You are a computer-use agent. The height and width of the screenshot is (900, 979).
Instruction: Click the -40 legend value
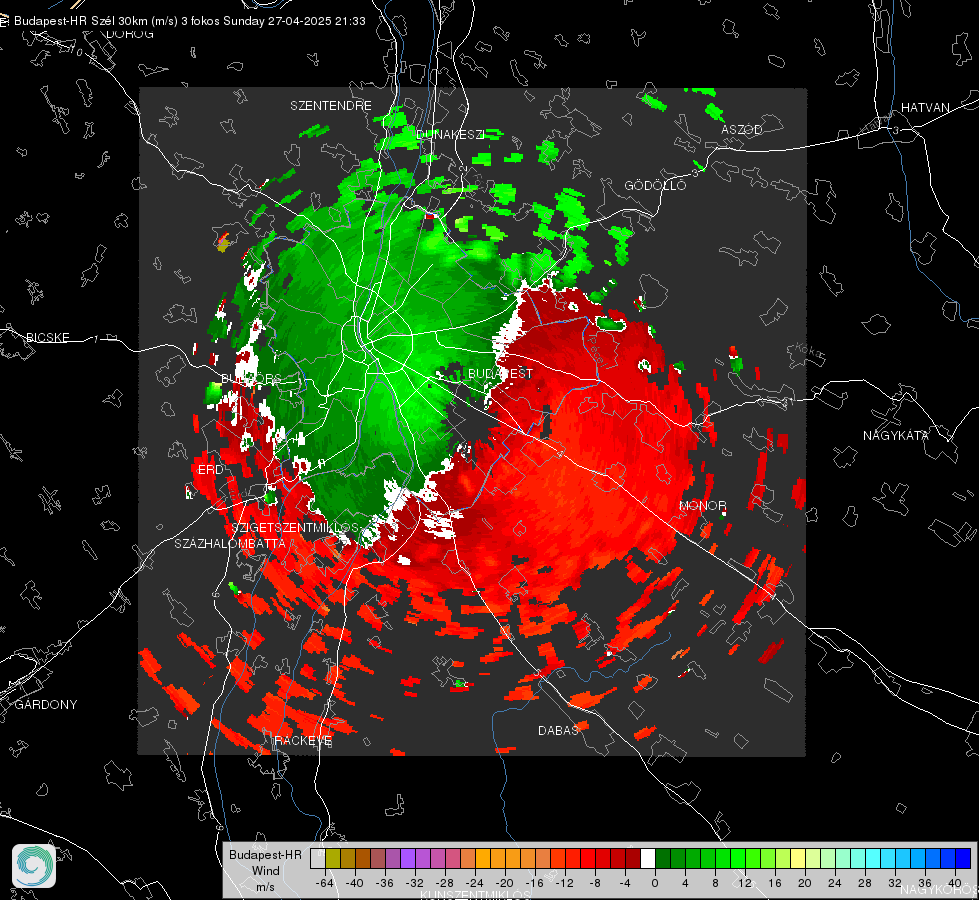point(355,883)
